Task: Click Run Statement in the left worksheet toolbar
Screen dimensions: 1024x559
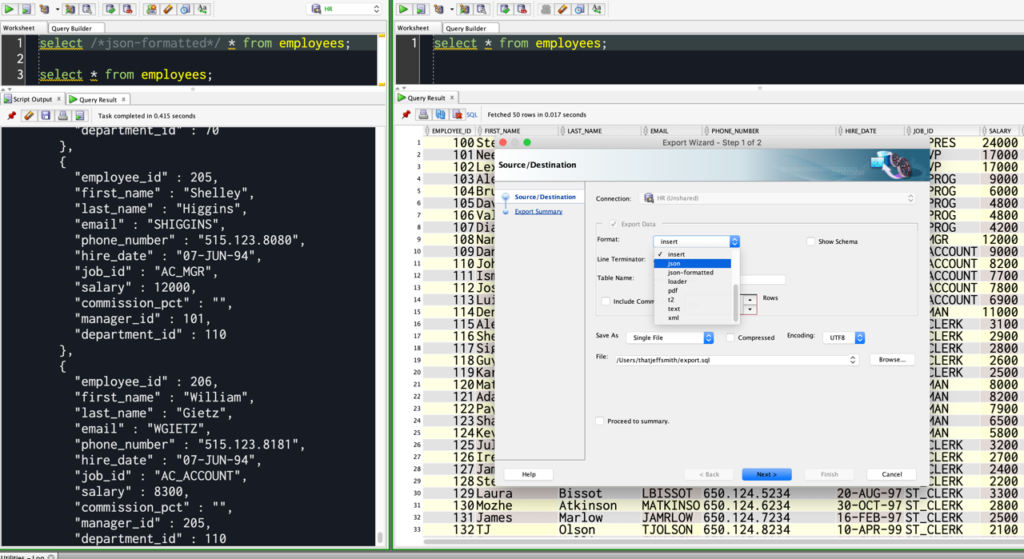Action: [x=11, y=9]
